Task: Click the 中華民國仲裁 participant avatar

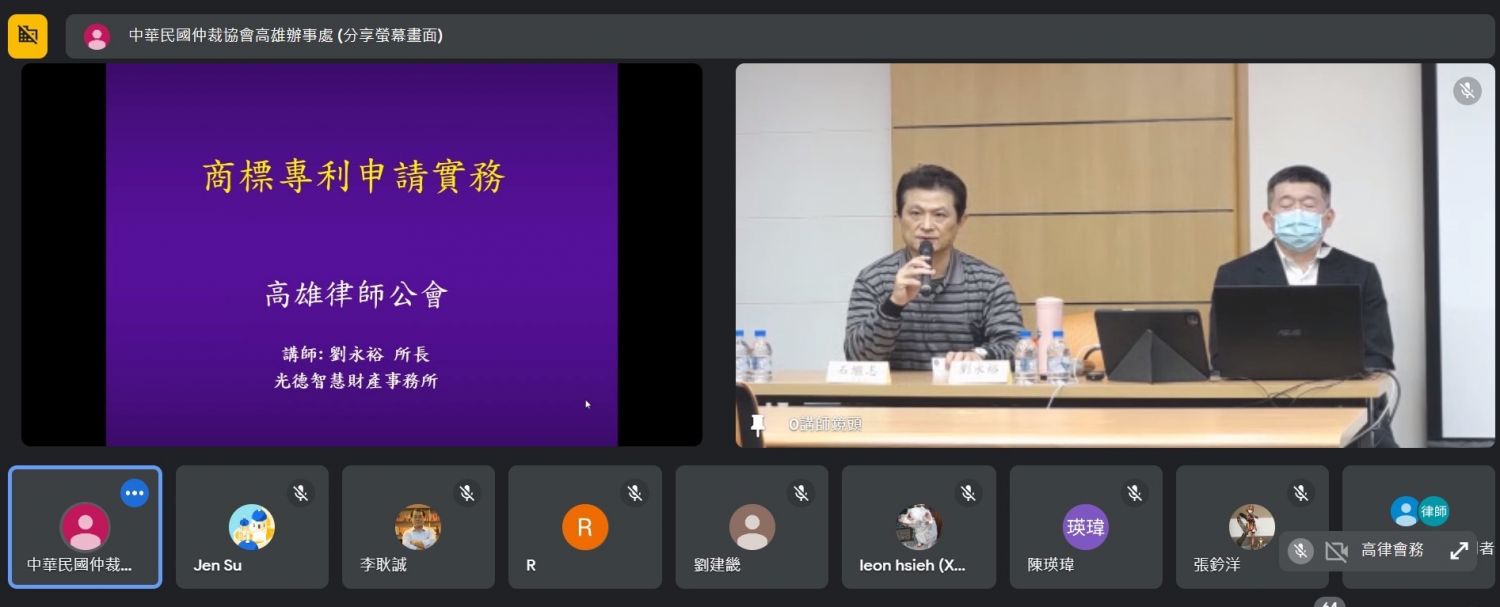Action: [85, 527]
